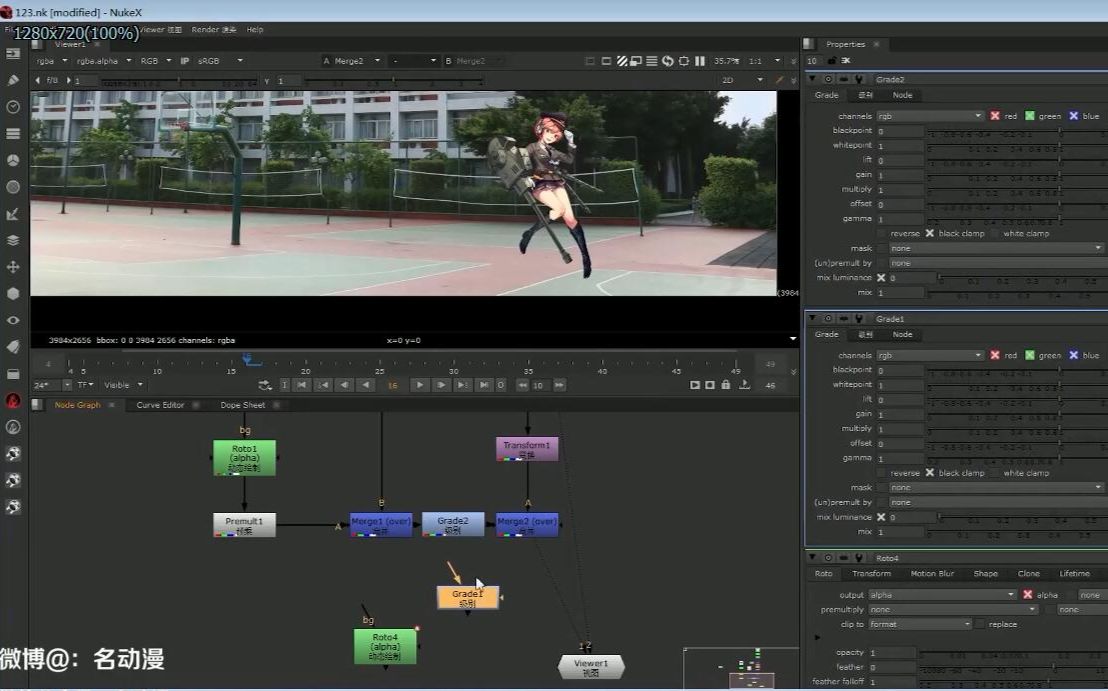Open the Channel nodes stacked-lines icon
Image resolution: width=1108 pixels, height=691 pixels.
pyautogui.click(x=13, y=134)
